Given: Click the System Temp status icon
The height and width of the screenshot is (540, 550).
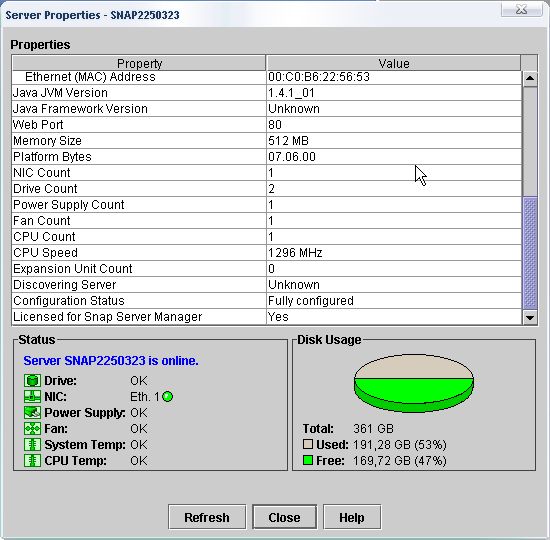Looking at the screenshot, I should click(32, 445).
